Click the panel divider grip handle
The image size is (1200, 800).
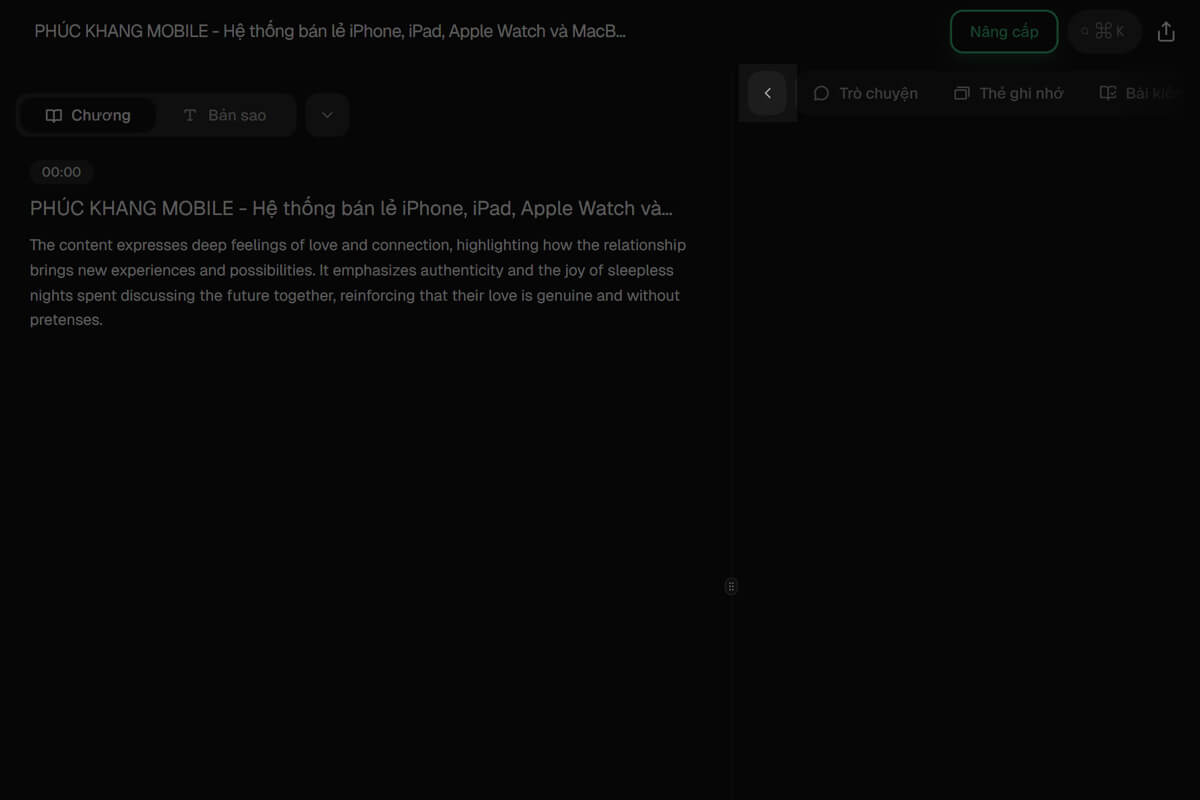pyautogui.click(x=731, y=587)
